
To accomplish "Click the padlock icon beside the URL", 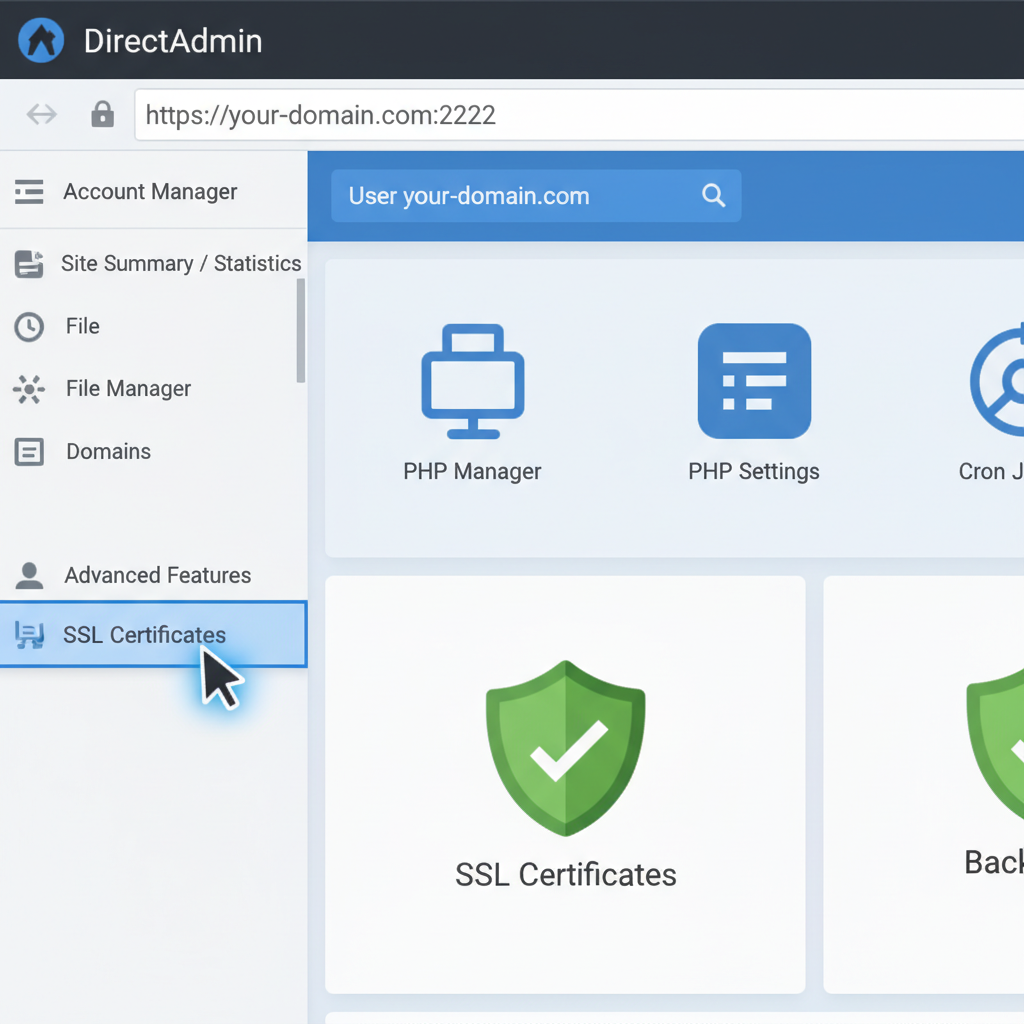I will coord(102,115).
